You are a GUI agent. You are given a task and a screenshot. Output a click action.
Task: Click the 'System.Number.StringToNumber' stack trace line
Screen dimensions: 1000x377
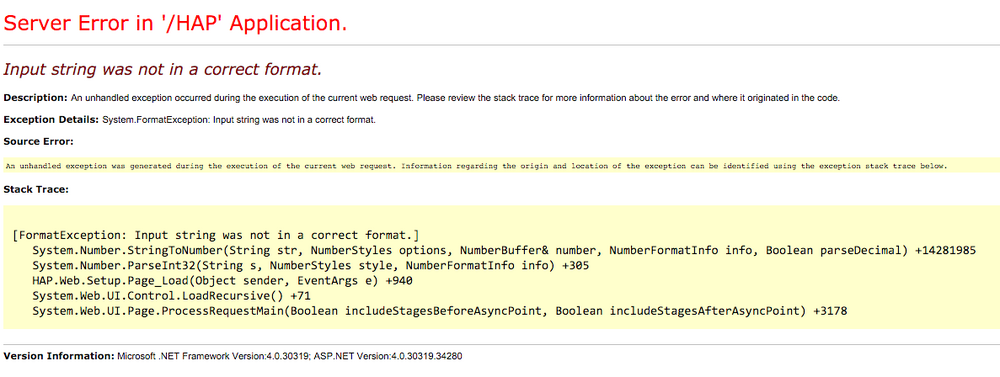[x=504, y=250]
